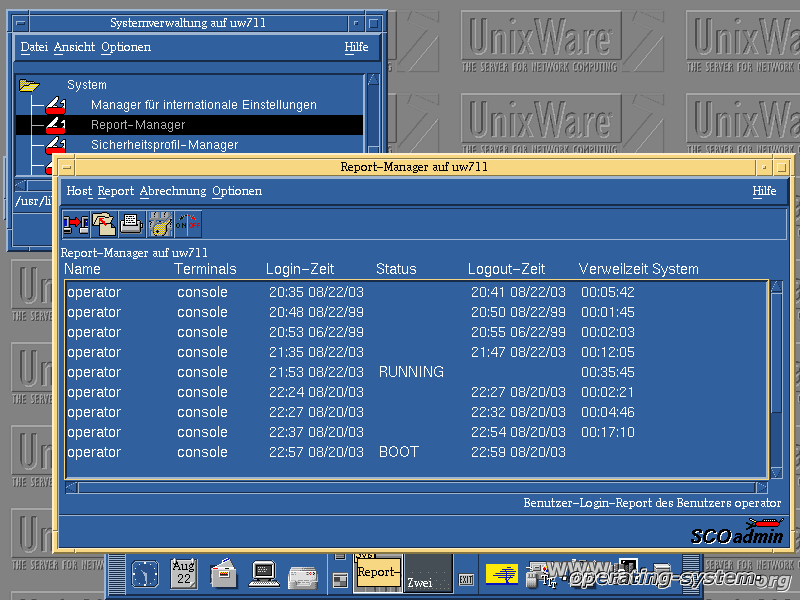
Task: Click the EXIT icon in the front panel
Action: (x=466, y=579)
